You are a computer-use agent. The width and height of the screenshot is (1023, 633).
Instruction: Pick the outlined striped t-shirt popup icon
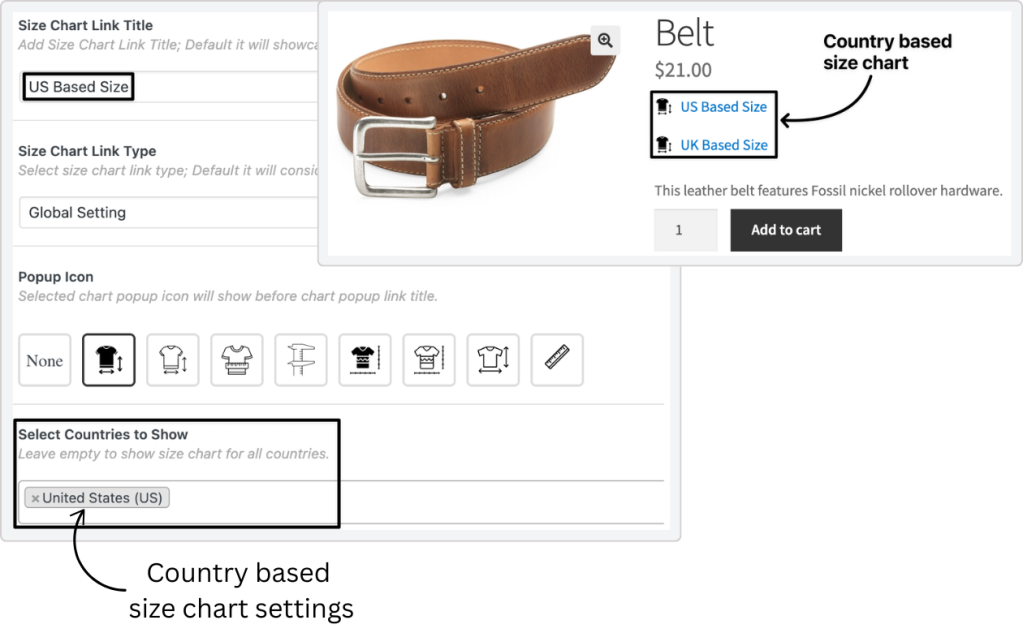[429, 361]
